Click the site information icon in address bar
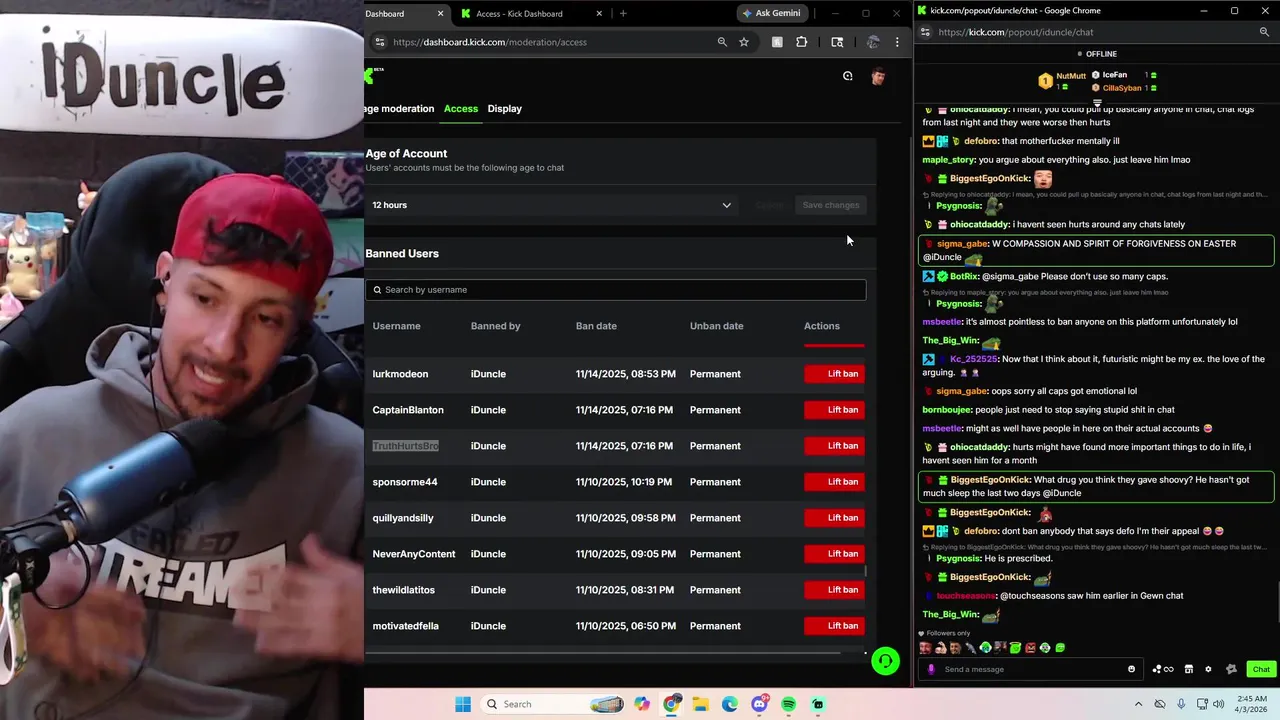Viewport: 1280px width, 720px height. [x=379, y=42]
